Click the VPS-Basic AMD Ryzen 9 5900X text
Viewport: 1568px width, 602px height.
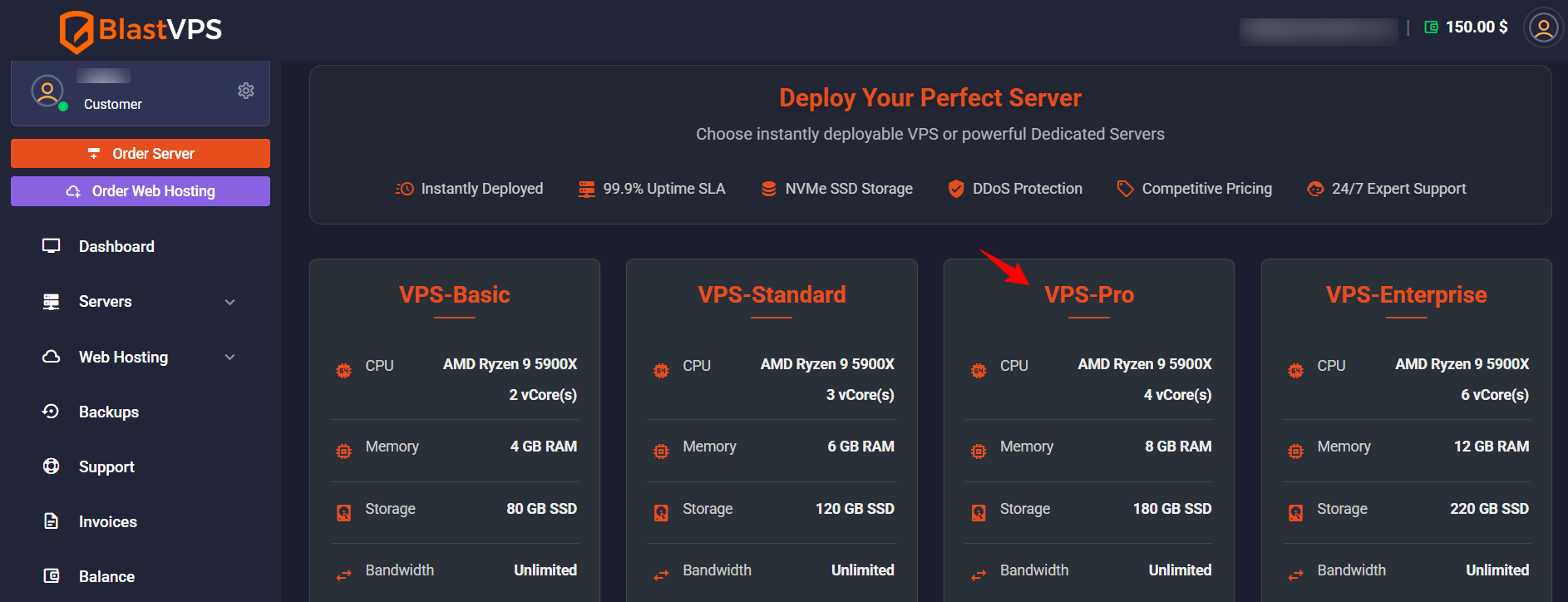[510, 364]
